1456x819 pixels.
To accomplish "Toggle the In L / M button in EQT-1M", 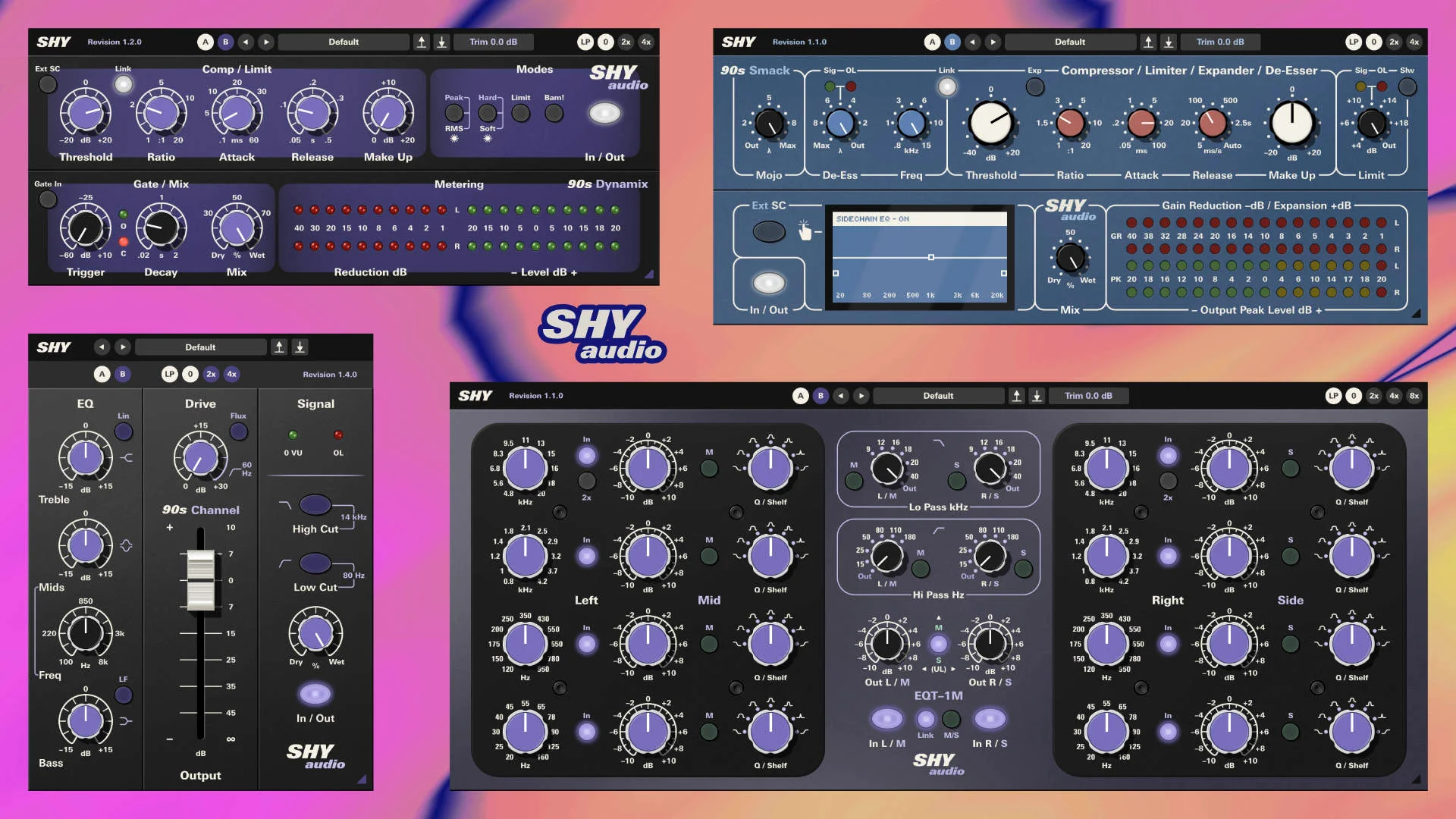I will pyautogui.click(x=887, y=718).
